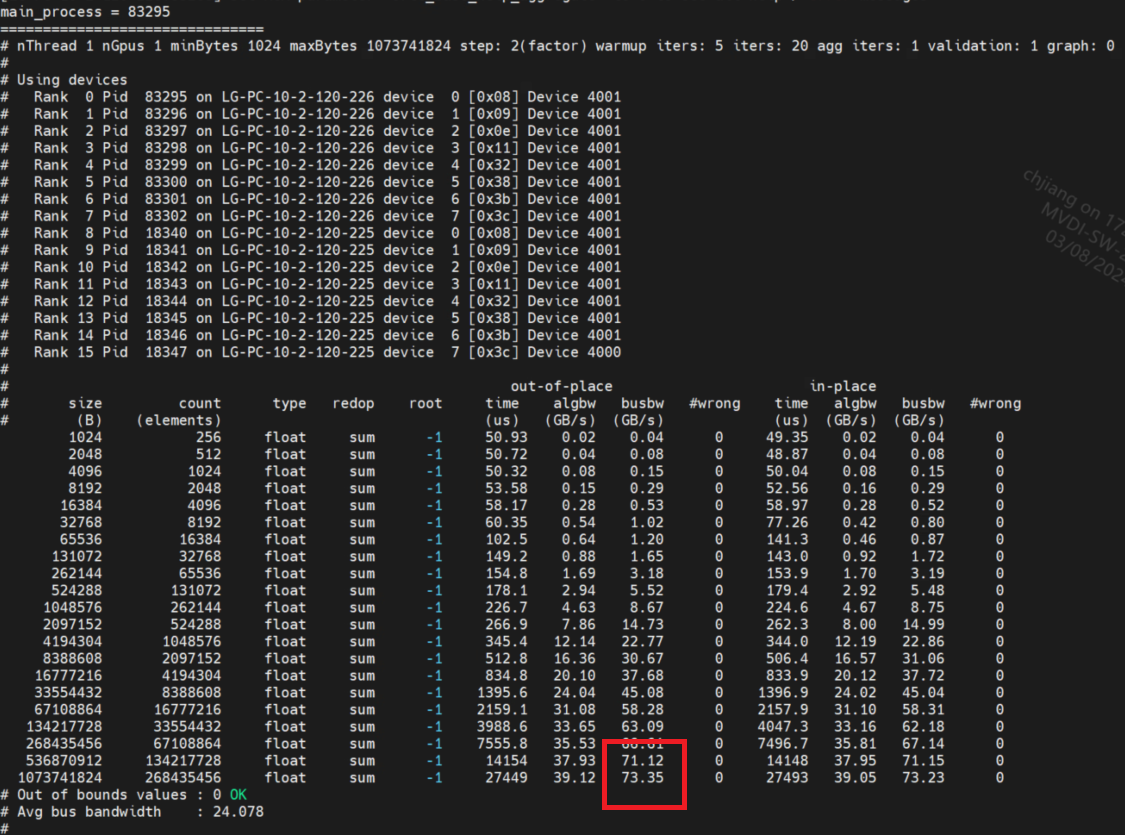Click the in-place busbw value 67.14
The width and height of the screenshot is (1125, 835).
(923, 744)
